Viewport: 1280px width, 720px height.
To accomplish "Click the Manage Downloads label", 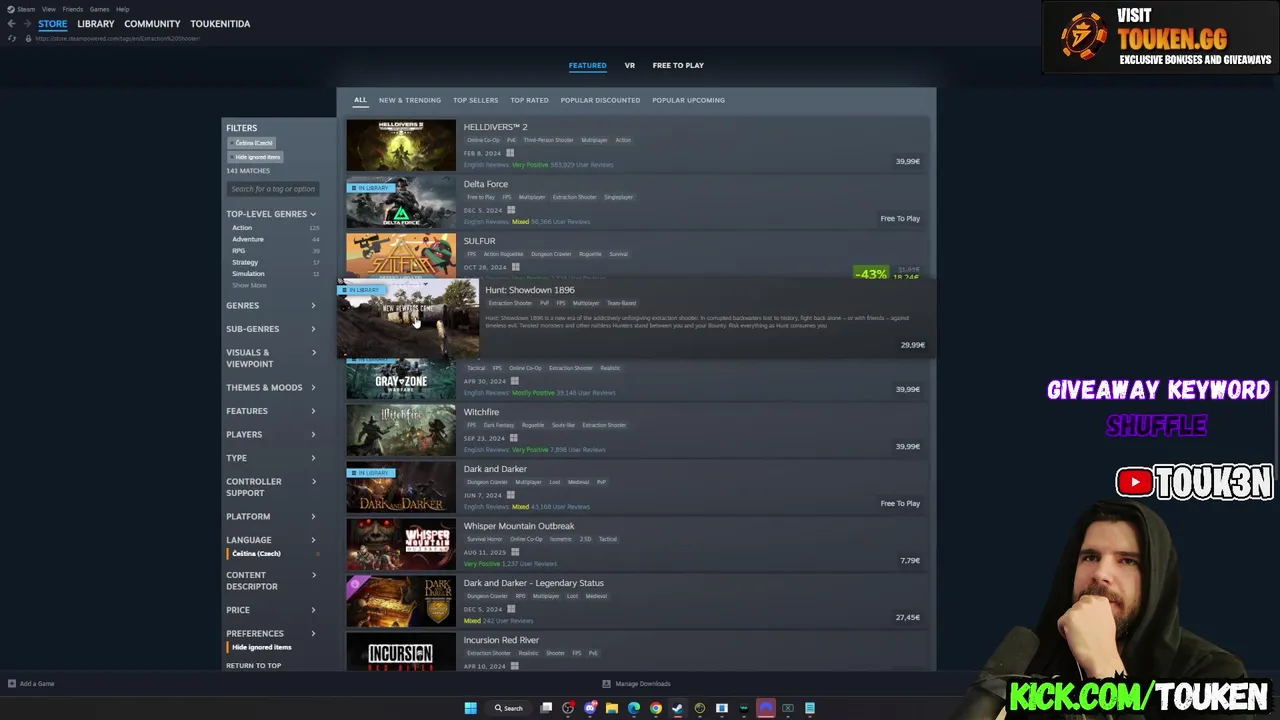I will tap(643, 684).
